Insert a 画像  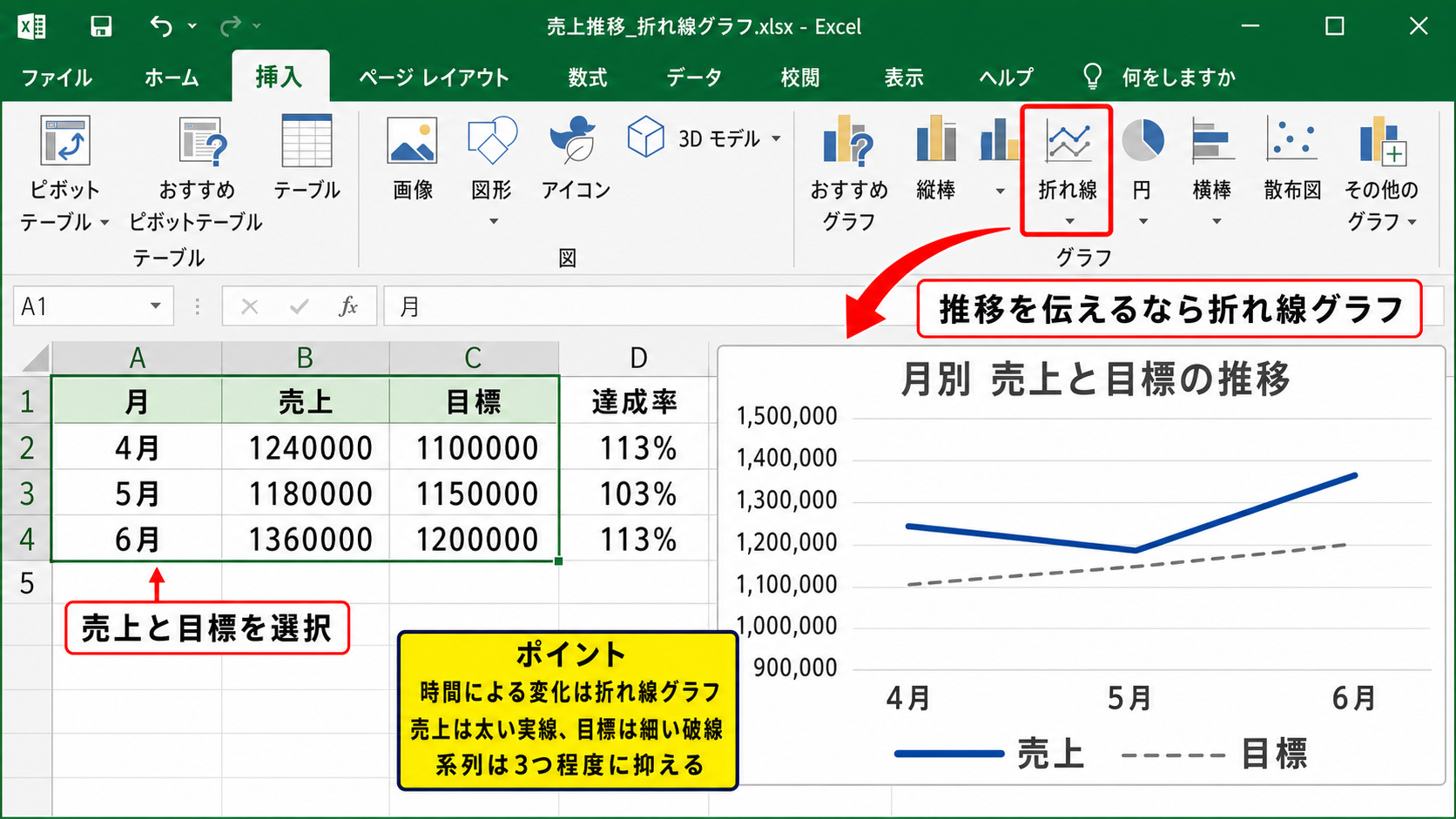tap(413, 158)
